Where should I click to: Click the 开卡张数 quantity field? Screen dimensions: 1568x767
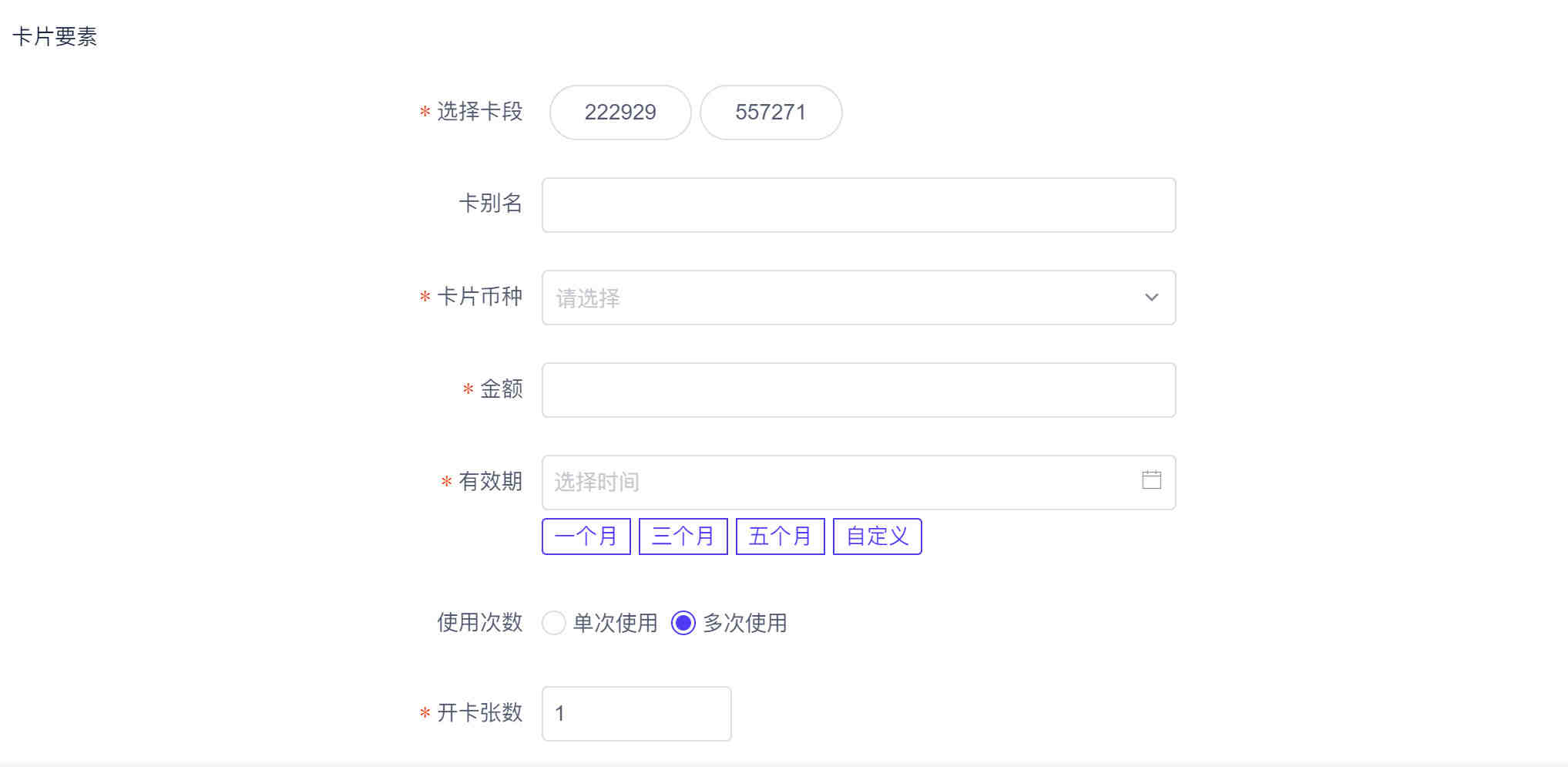coord(636,714)
